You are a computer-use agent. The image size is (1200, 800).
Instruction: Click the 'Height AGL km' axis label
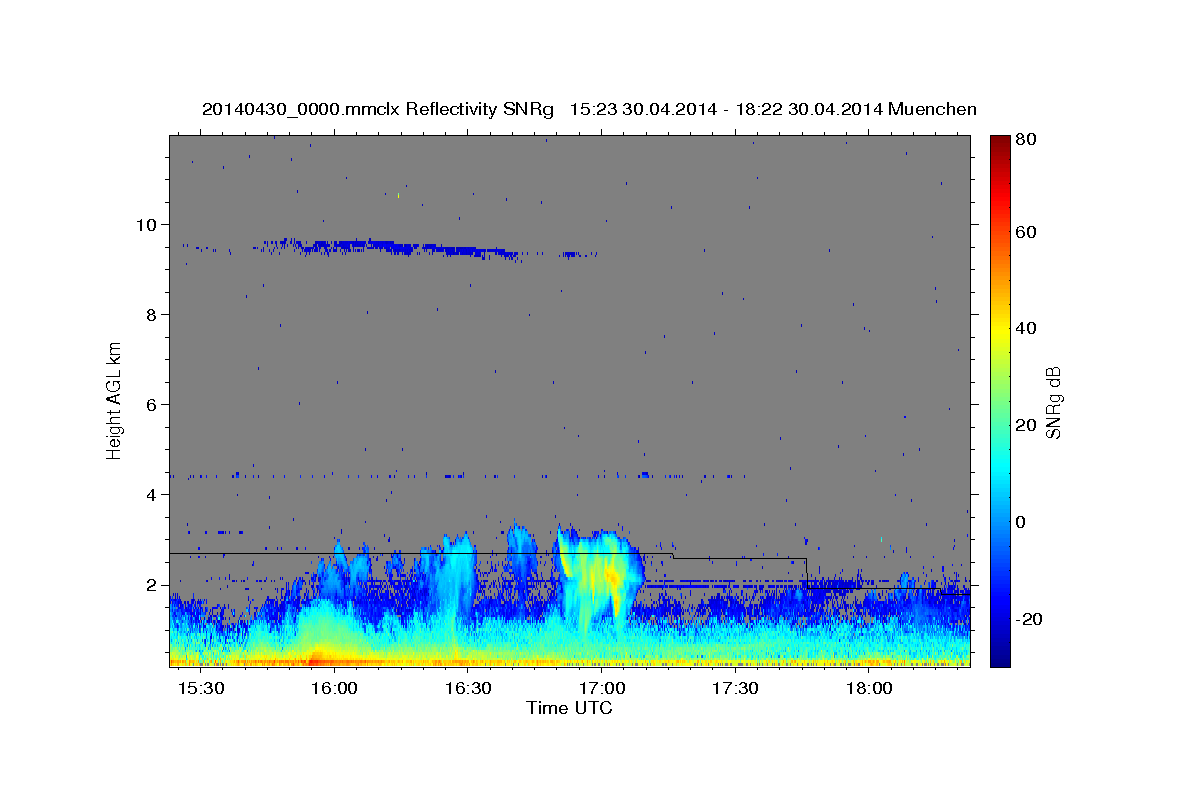(x=115, y=401)
